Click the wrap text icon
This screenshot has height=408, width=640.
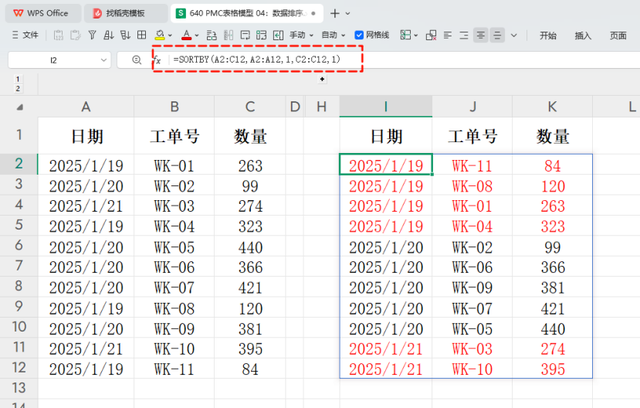[x=245, y=35]
